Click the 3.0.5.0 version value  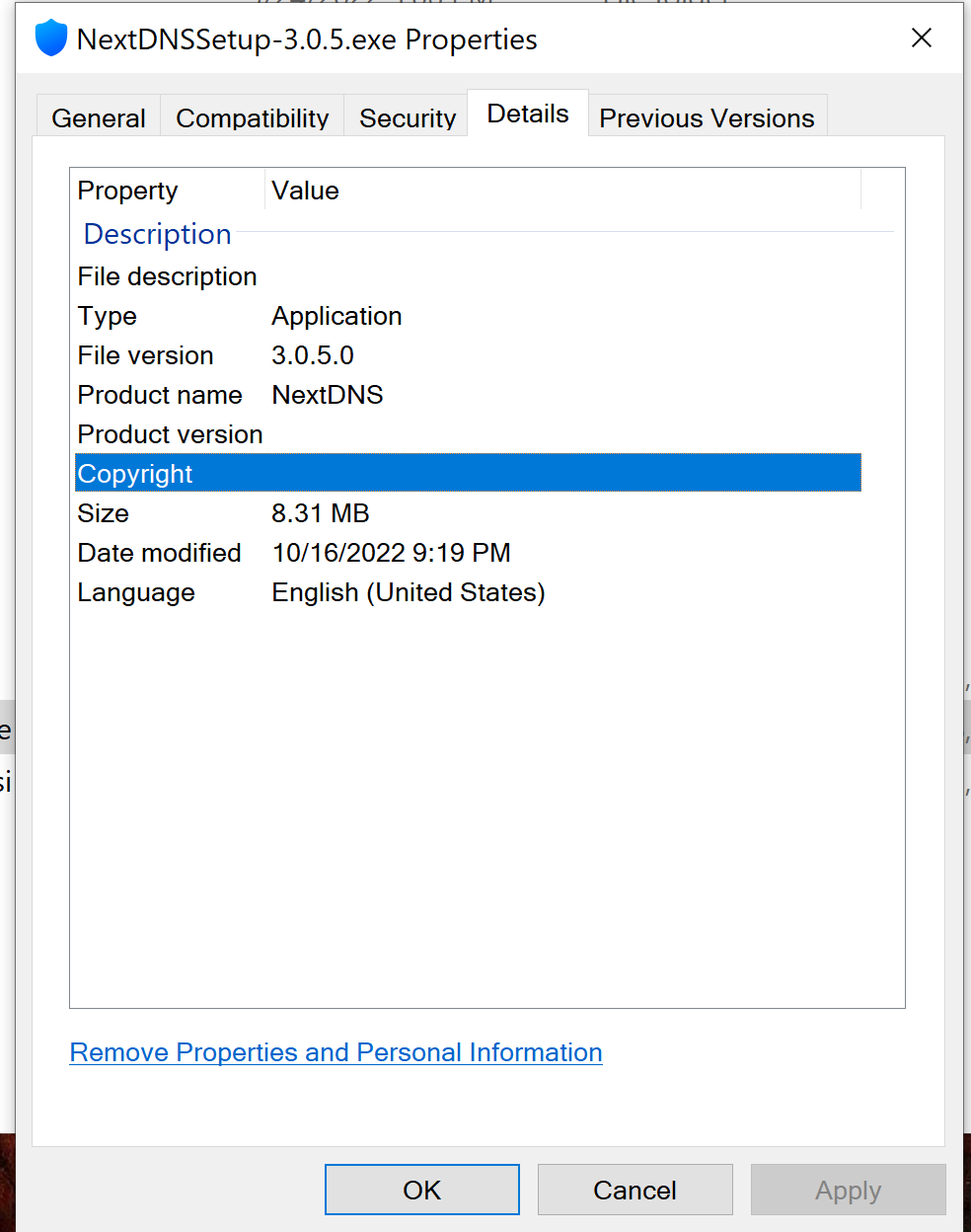312,355
